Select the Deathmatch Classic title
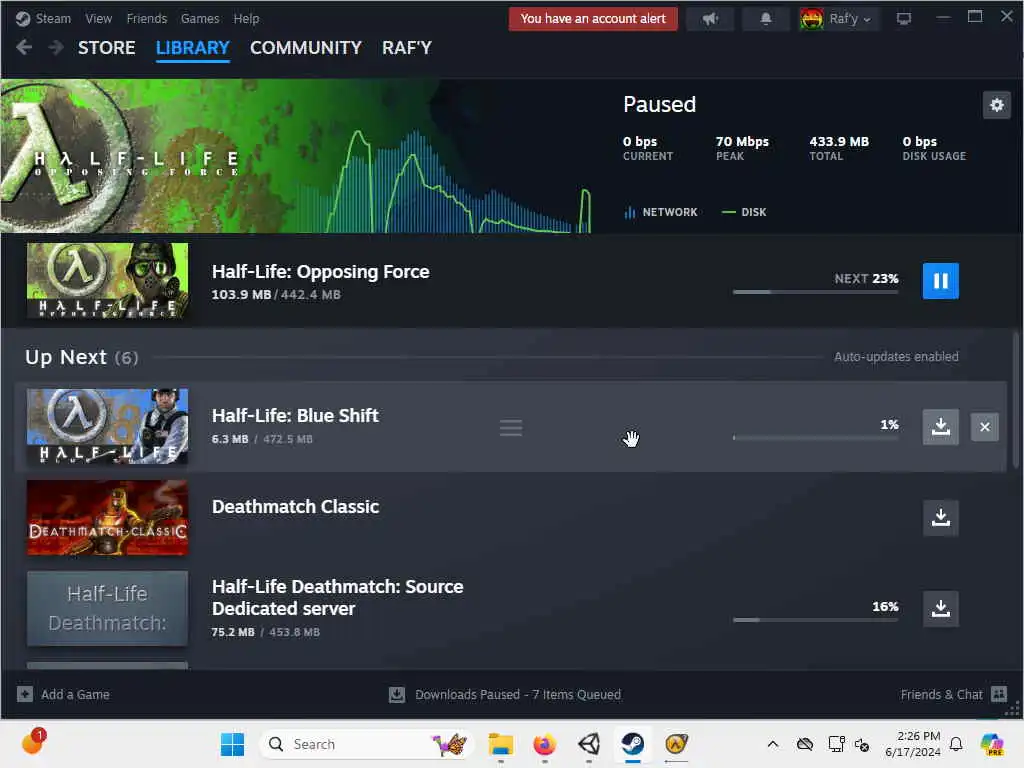This screenshot has height=768, width=1024. click(x=295, y=507)
